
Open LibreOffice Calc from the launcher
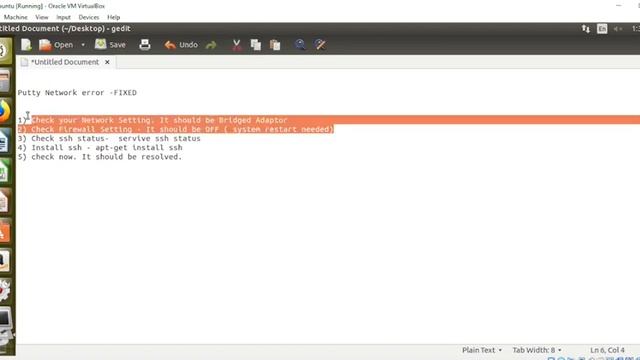pos(4,171)
